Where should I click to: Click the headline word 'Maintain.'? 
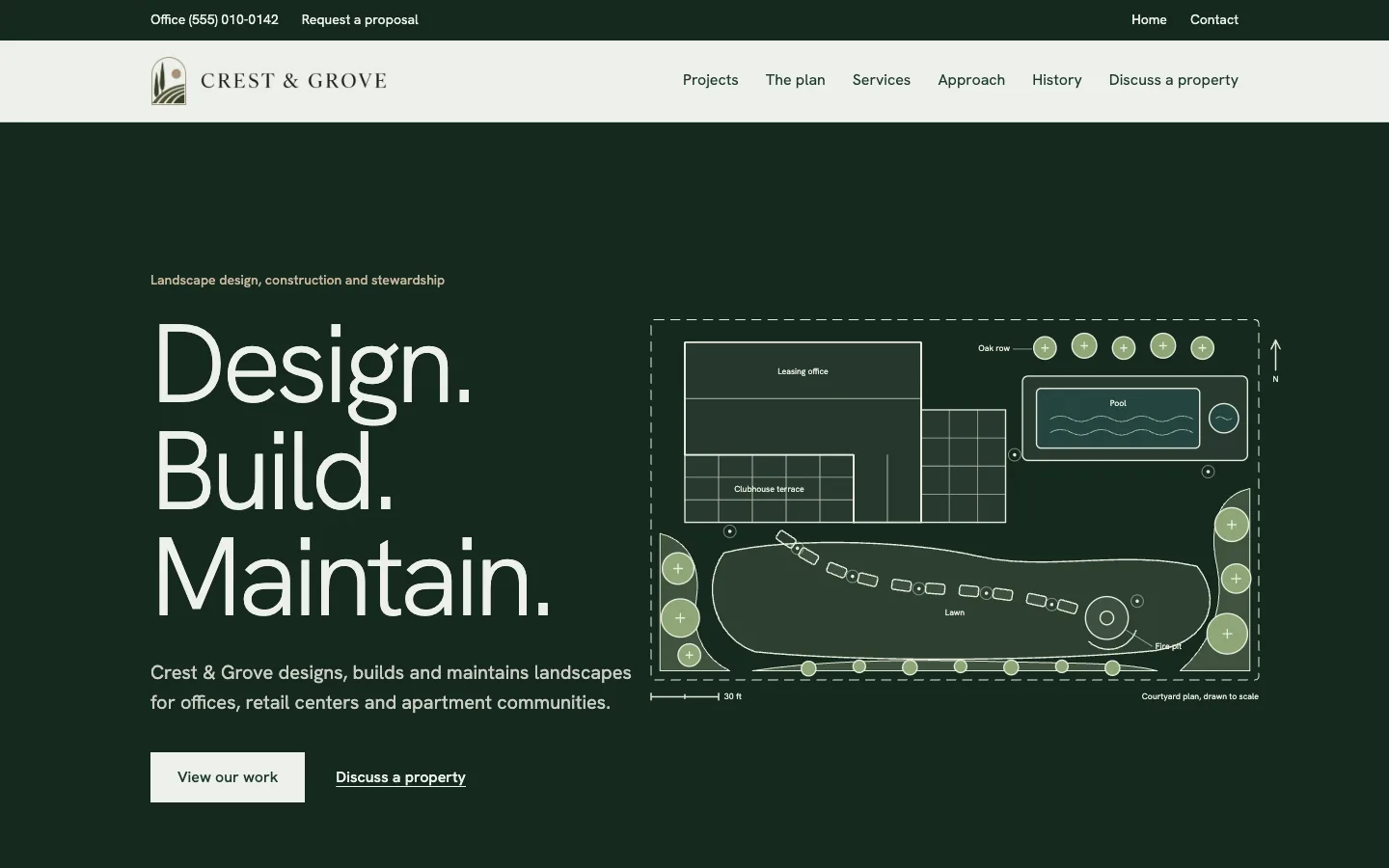(x=352, y=577)
